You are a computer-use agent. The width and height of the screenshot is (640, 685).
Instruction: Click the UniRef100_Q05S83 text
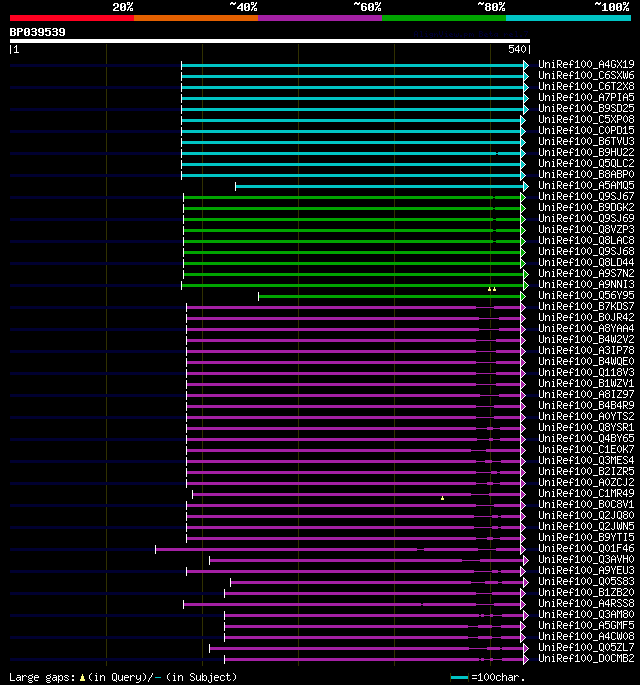[586, 581]
